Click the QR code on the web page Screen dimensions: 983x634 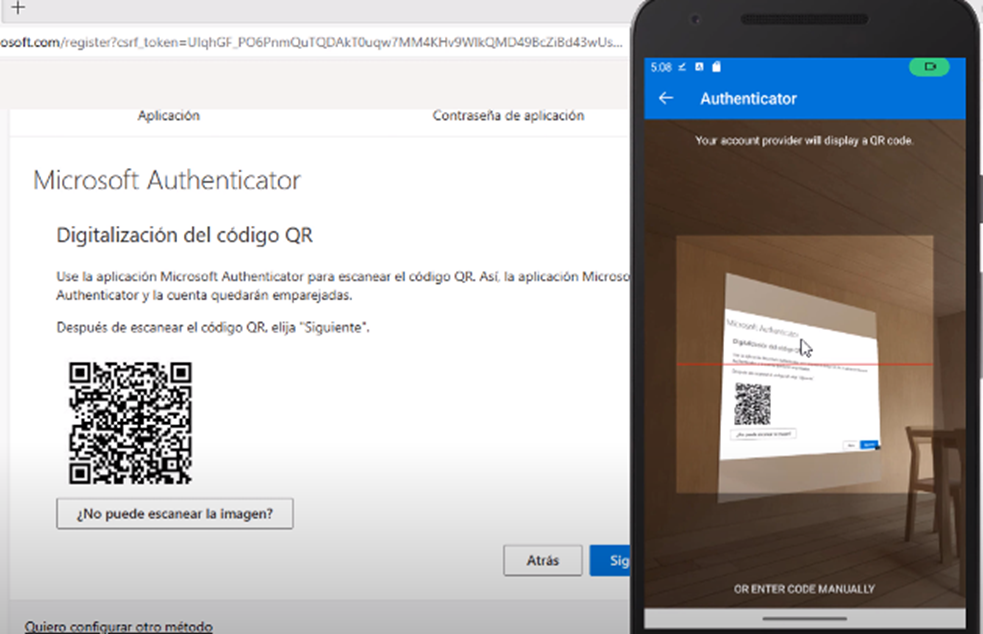(x=130, y=423)
